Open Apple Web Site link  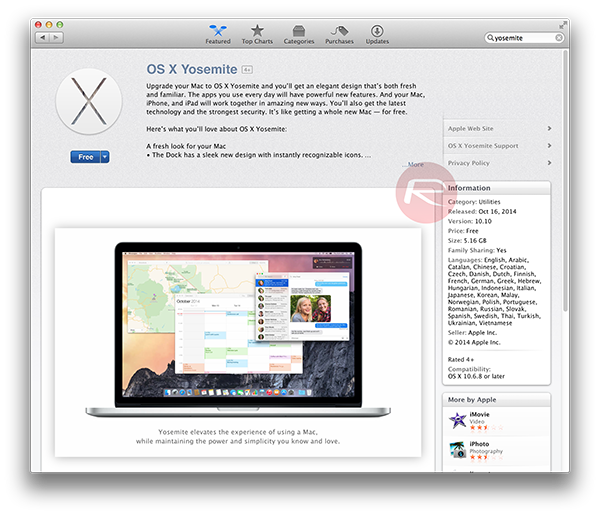click(x=470, y=129)
